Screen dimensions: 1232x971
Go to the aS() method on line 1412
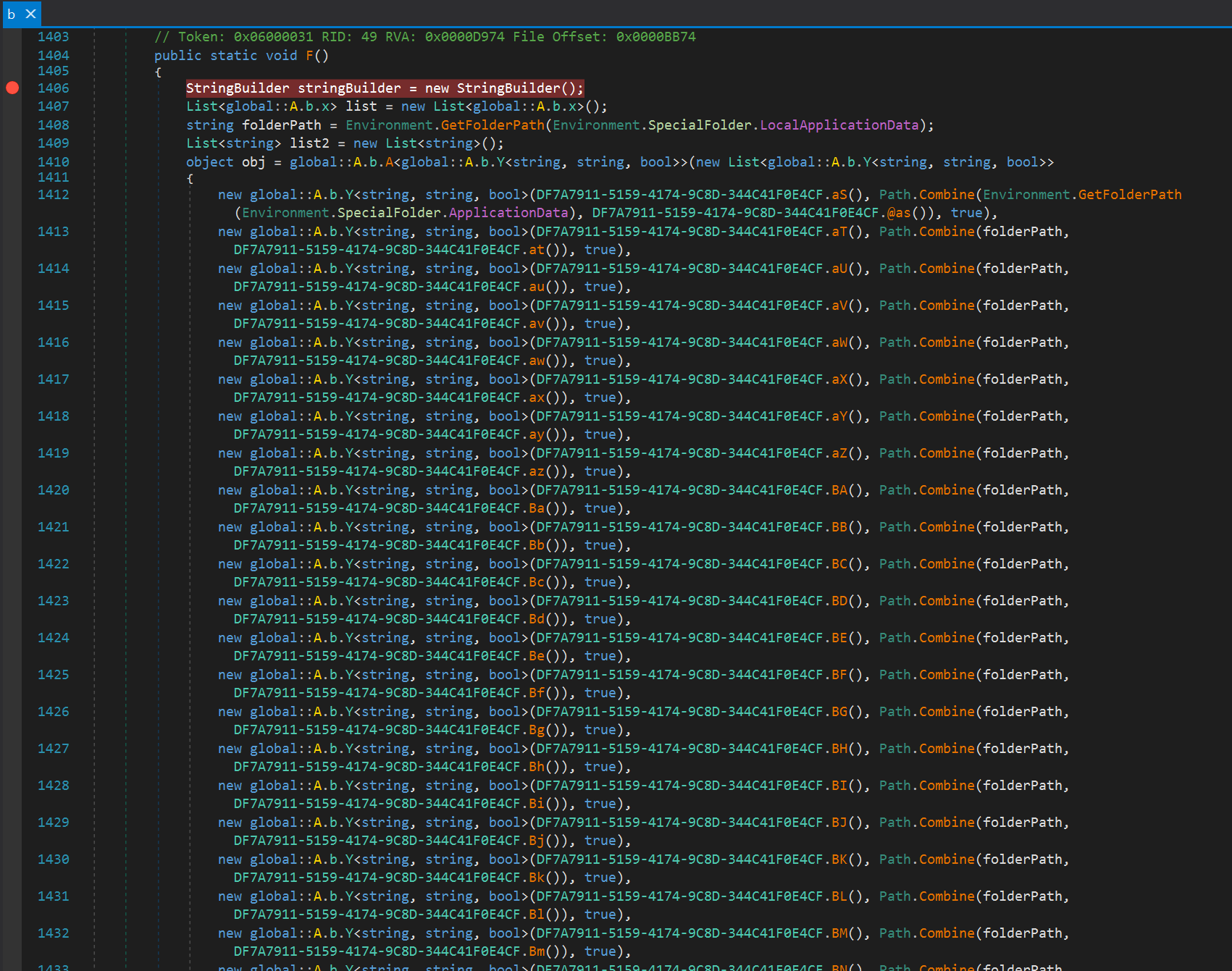tap(839, 195)
